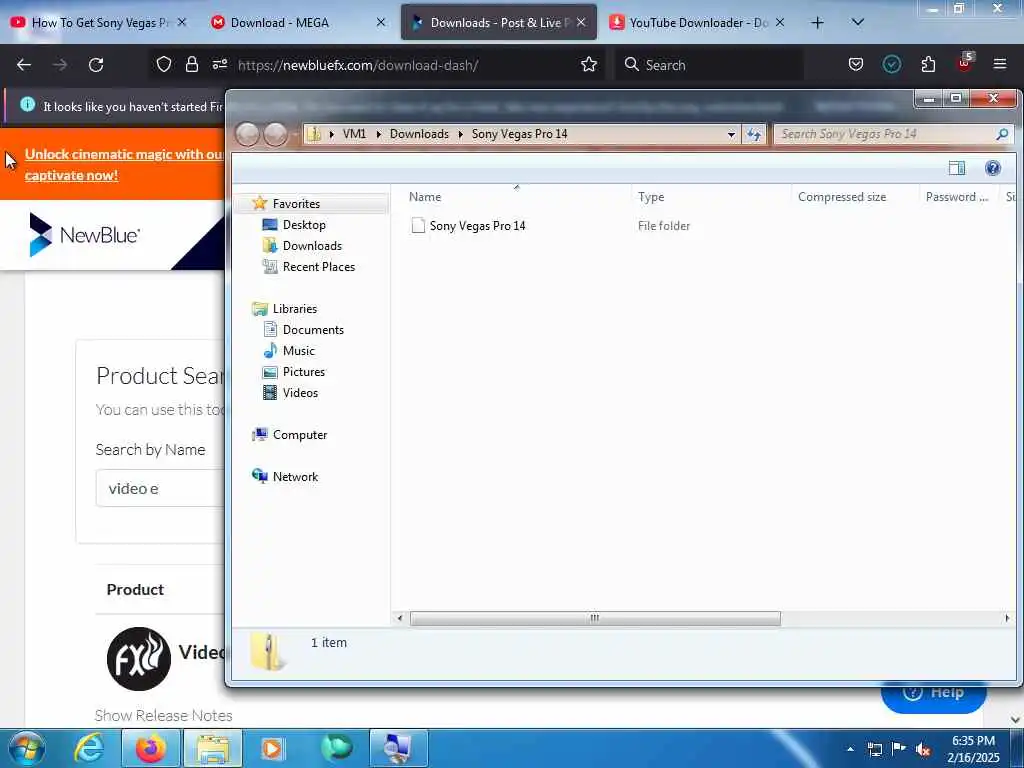Open Downloads in navigation pane
Screen dimensions: 1024x768
tap(312, 246)
